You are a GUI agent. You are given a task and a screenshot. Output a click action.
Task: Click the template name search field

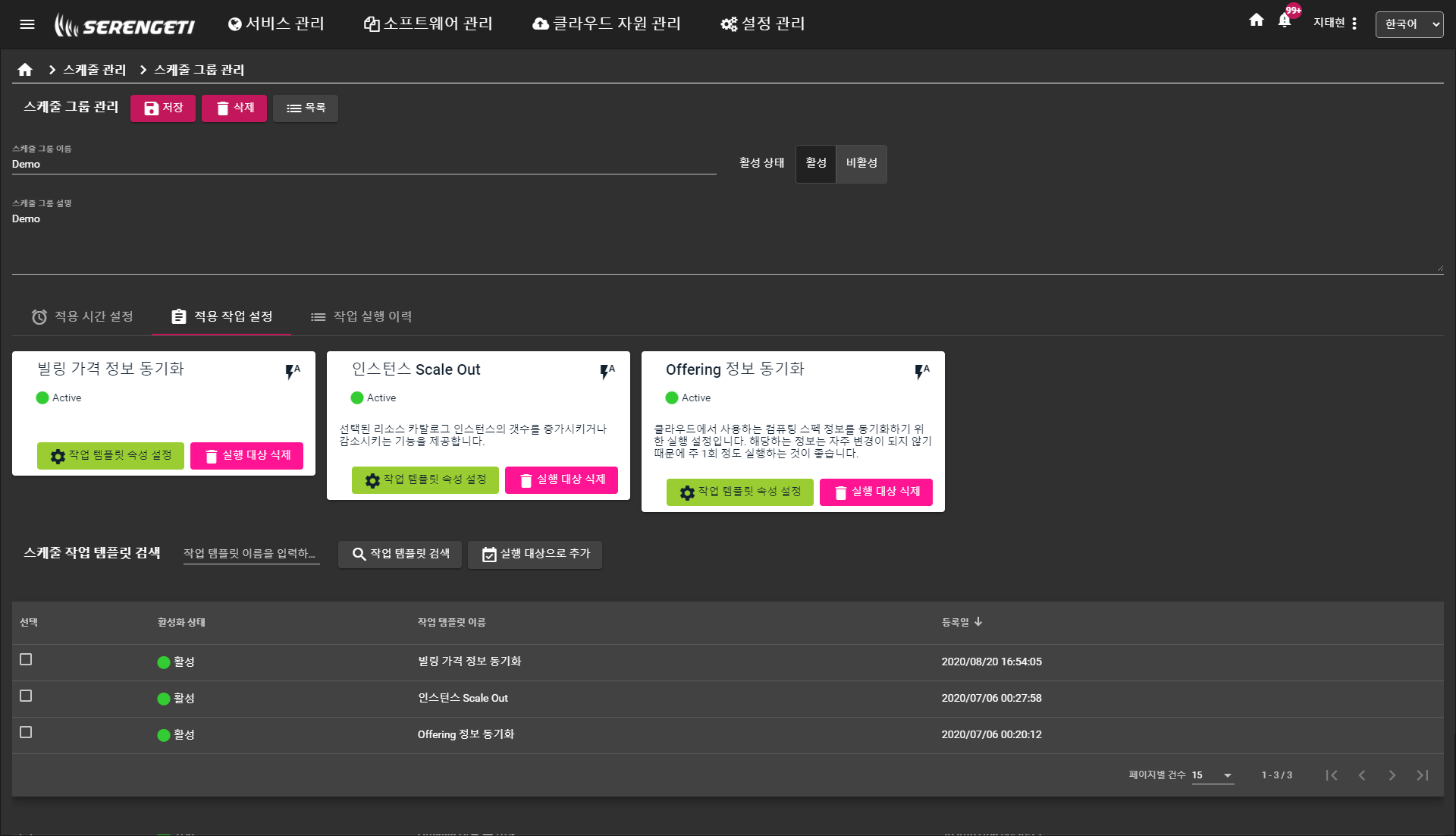251,554
